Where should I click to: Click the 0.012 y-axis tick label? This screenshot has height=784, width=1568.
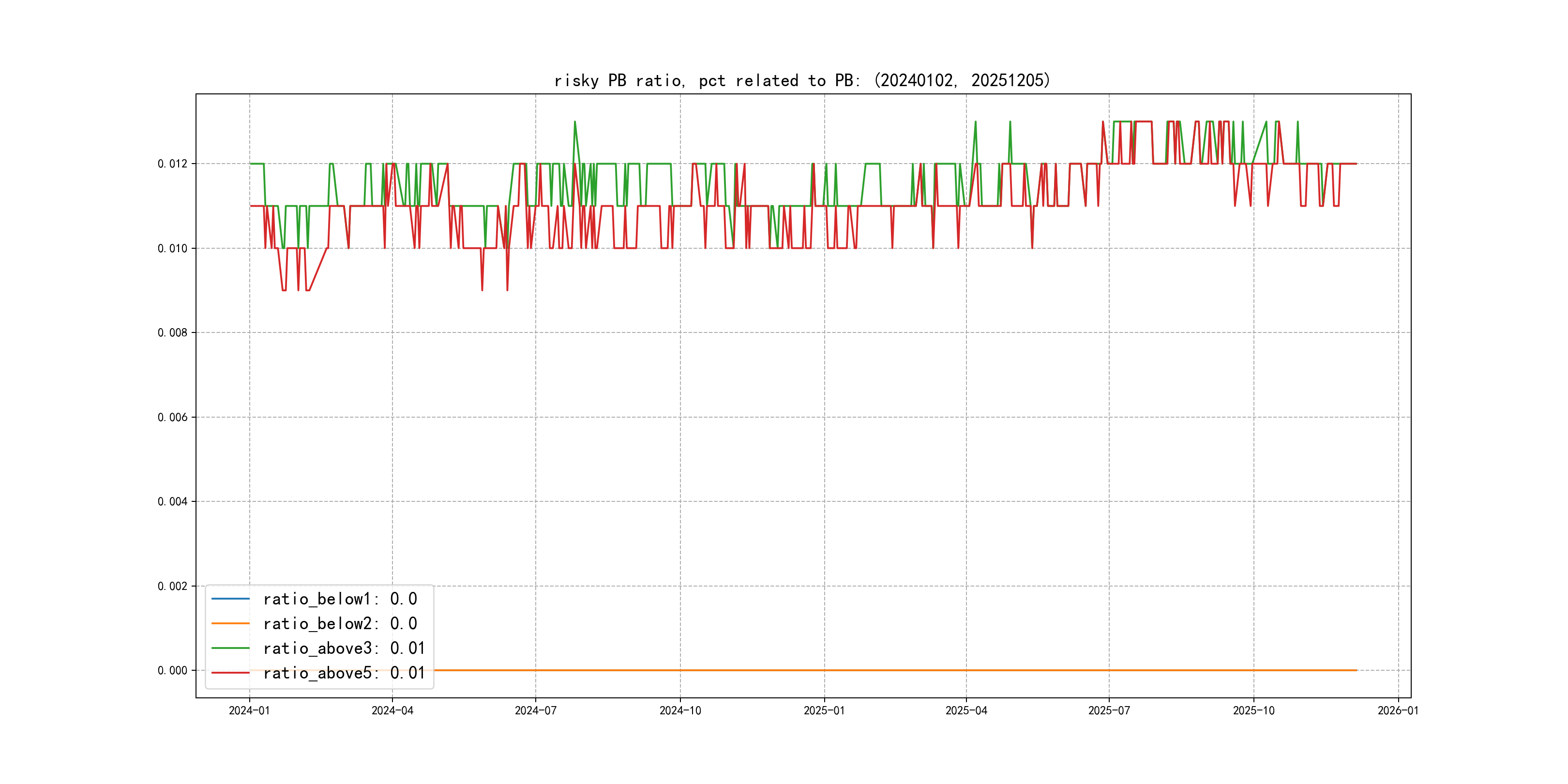coord(172,164)
